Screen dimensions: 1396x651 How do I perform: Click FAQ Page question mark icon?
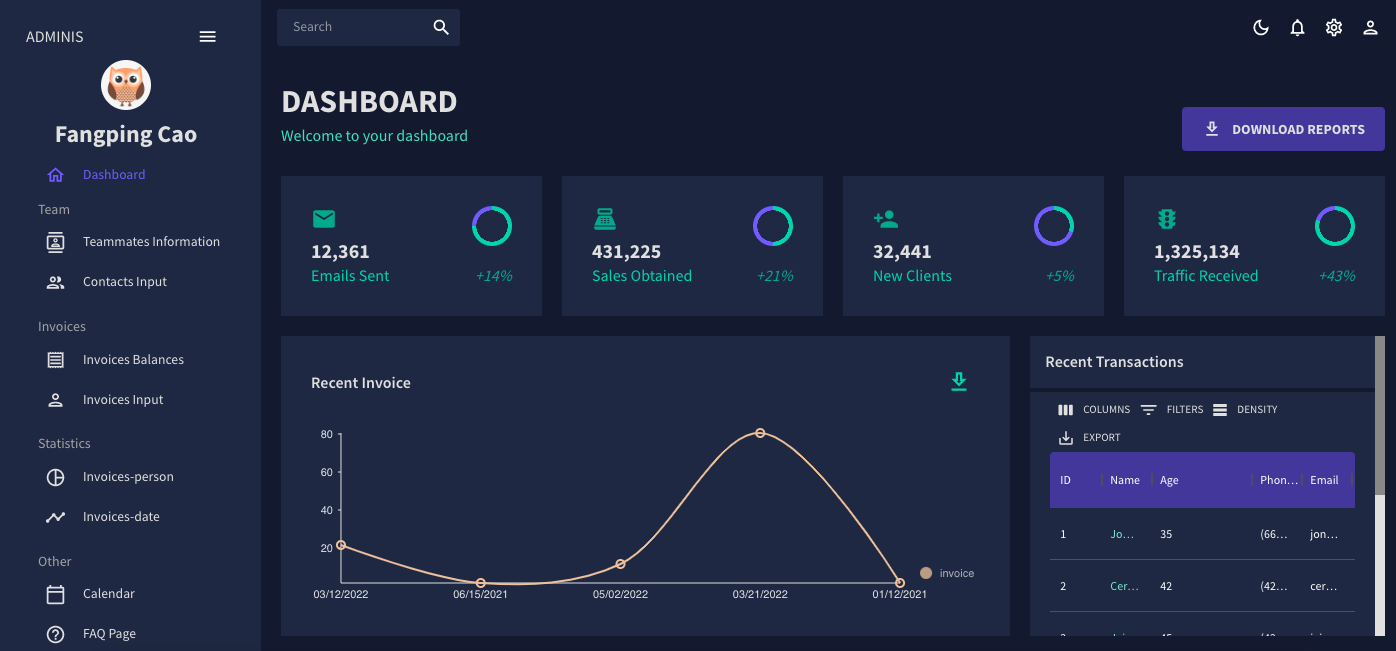pos(56,634)
